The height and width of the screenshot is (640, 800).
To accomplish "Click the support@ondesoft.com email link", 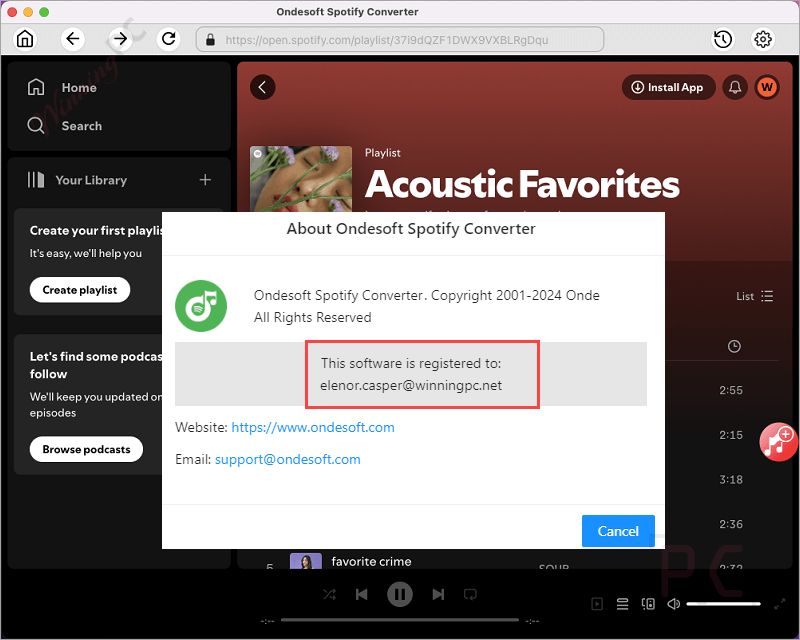I will click(288, 459).
